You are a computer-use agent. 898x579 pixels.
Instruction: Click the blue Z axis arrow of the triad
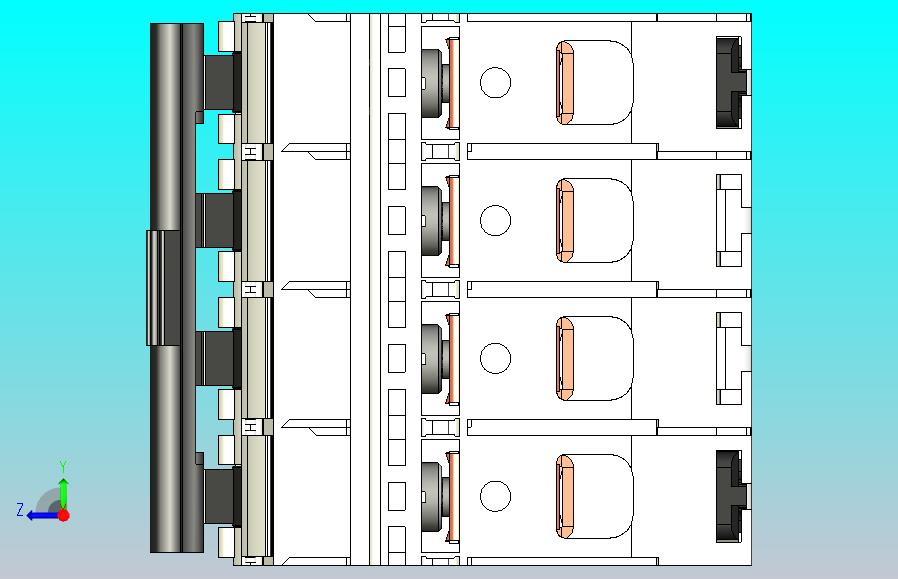point(42,516)
